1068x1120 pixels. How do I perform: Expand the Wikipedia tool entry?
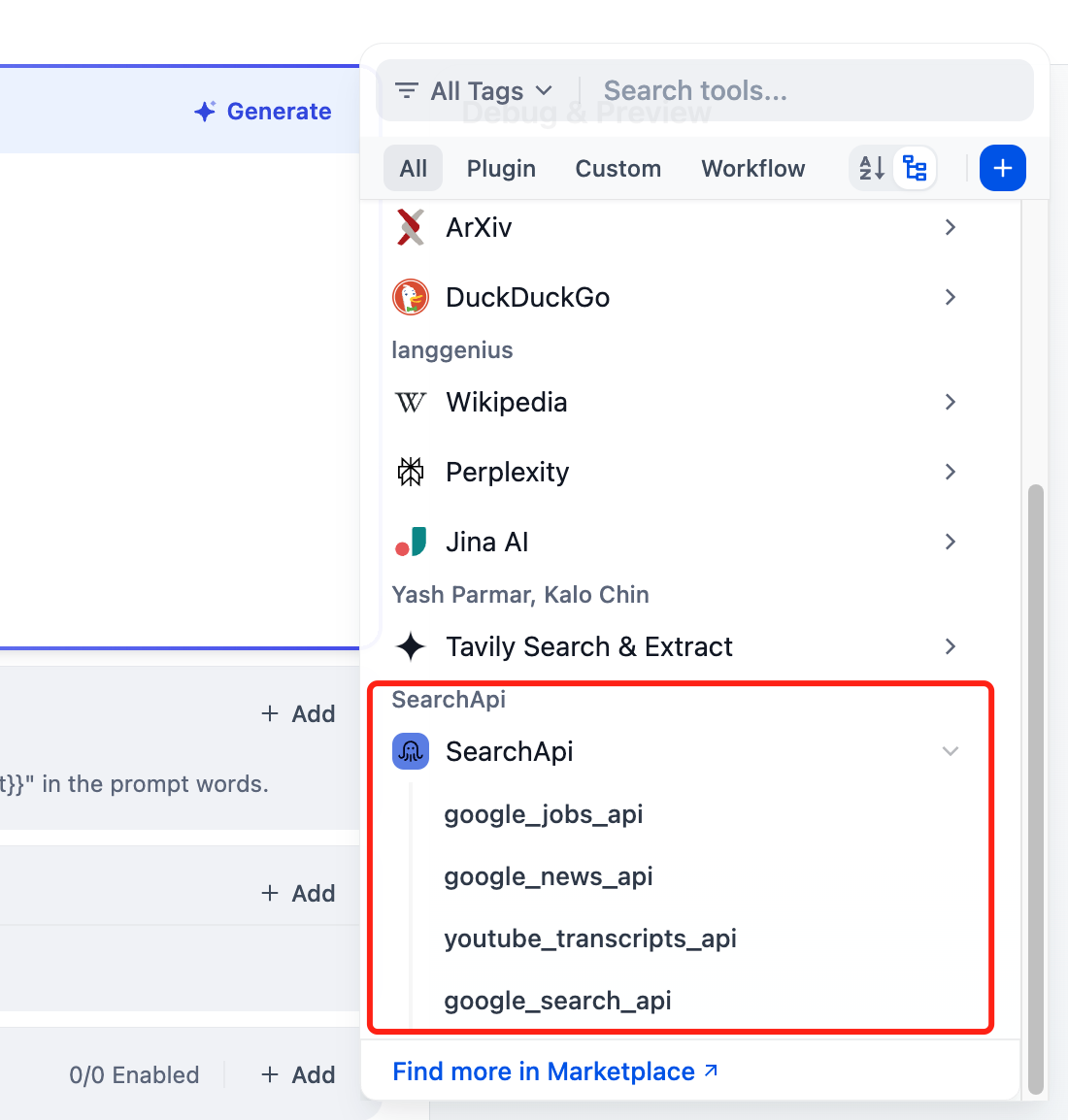coord(950,402)
